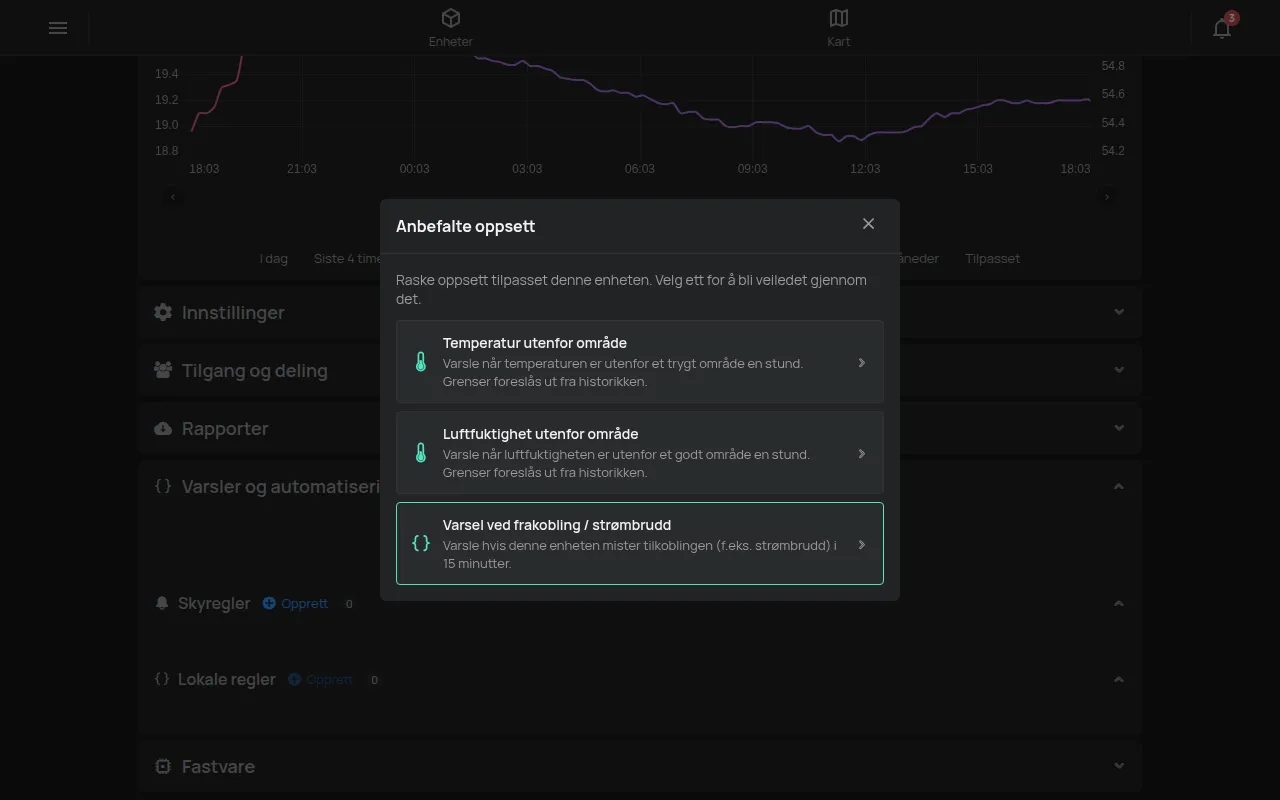This screenshot has height=800, width=1280.
Task: Expand the Rapporter section chevron
Action: (1119, 428)
